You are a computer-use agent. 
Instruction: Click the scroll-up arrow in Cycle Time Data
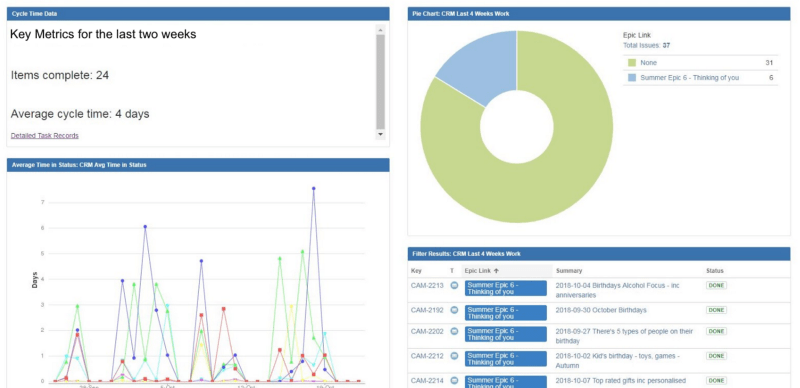[x=380, y=30]
